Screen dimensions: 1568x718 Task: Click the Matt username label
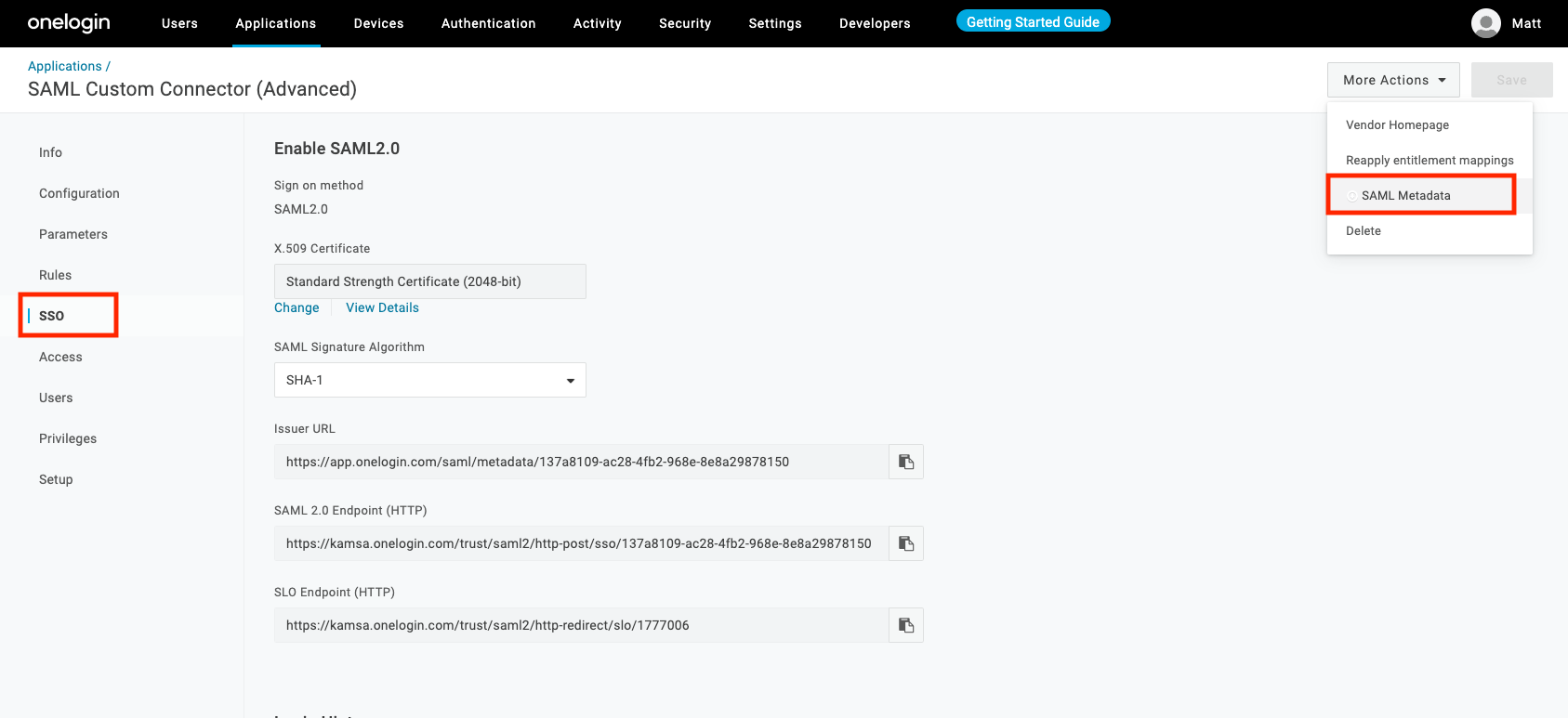click(x=1526, y=23)
